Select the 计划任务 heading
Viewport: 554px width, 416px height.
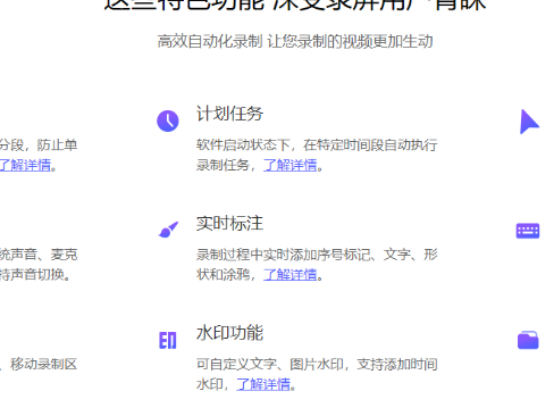(230, 114)
